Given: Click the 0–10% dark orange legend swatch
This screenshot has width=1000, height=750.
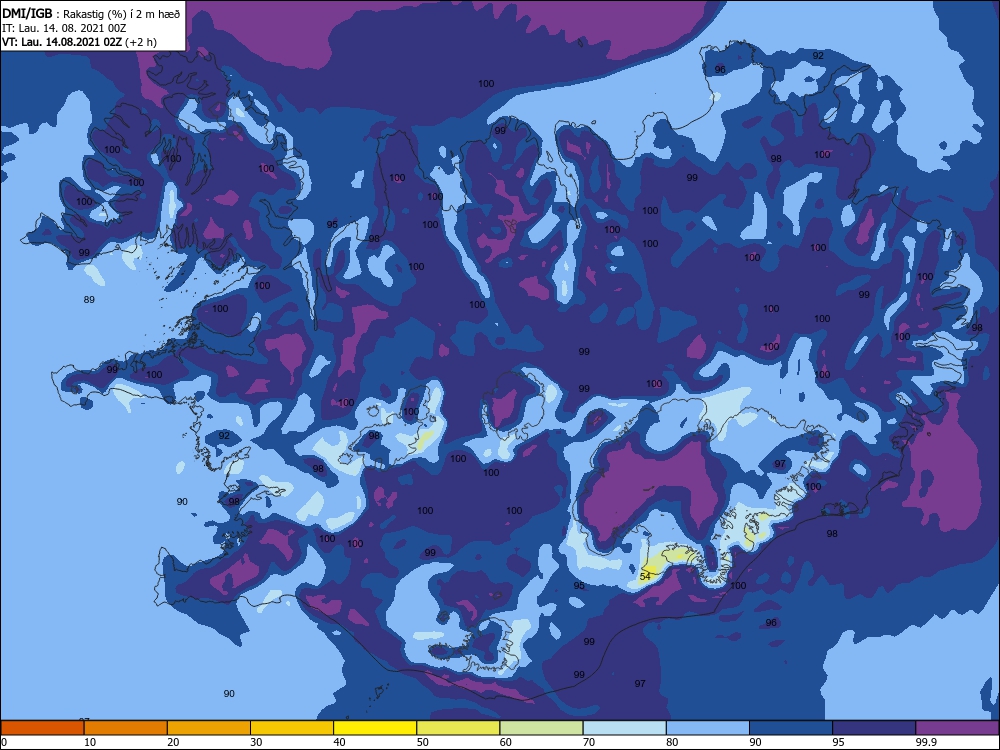Looking at the screenshot, I should (x=43, y=728).
